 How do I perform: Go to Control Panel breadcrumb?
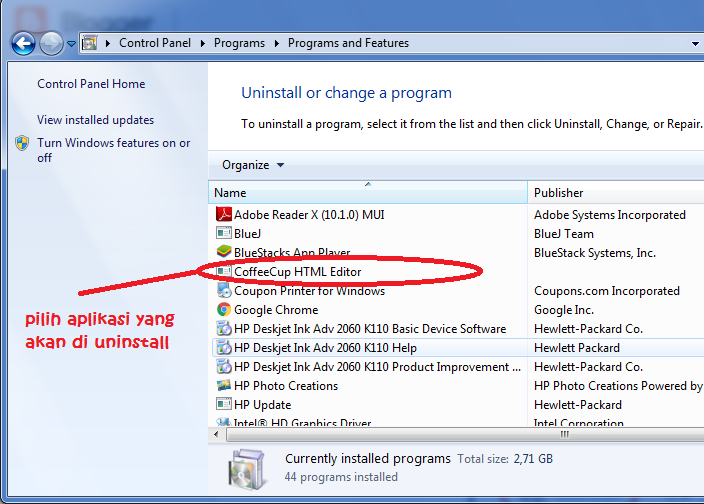point(155,43)
